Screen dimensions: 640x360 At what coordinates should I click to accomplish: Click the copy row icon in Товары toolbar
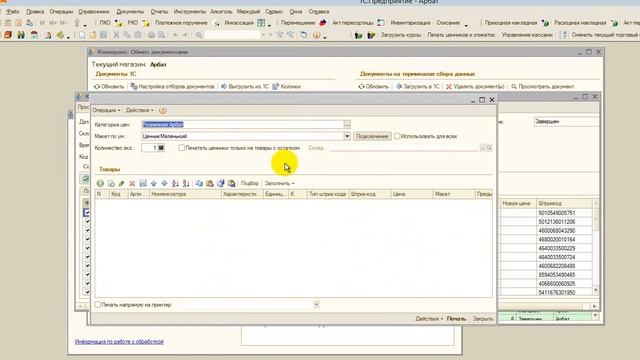[x=111, y=184]
